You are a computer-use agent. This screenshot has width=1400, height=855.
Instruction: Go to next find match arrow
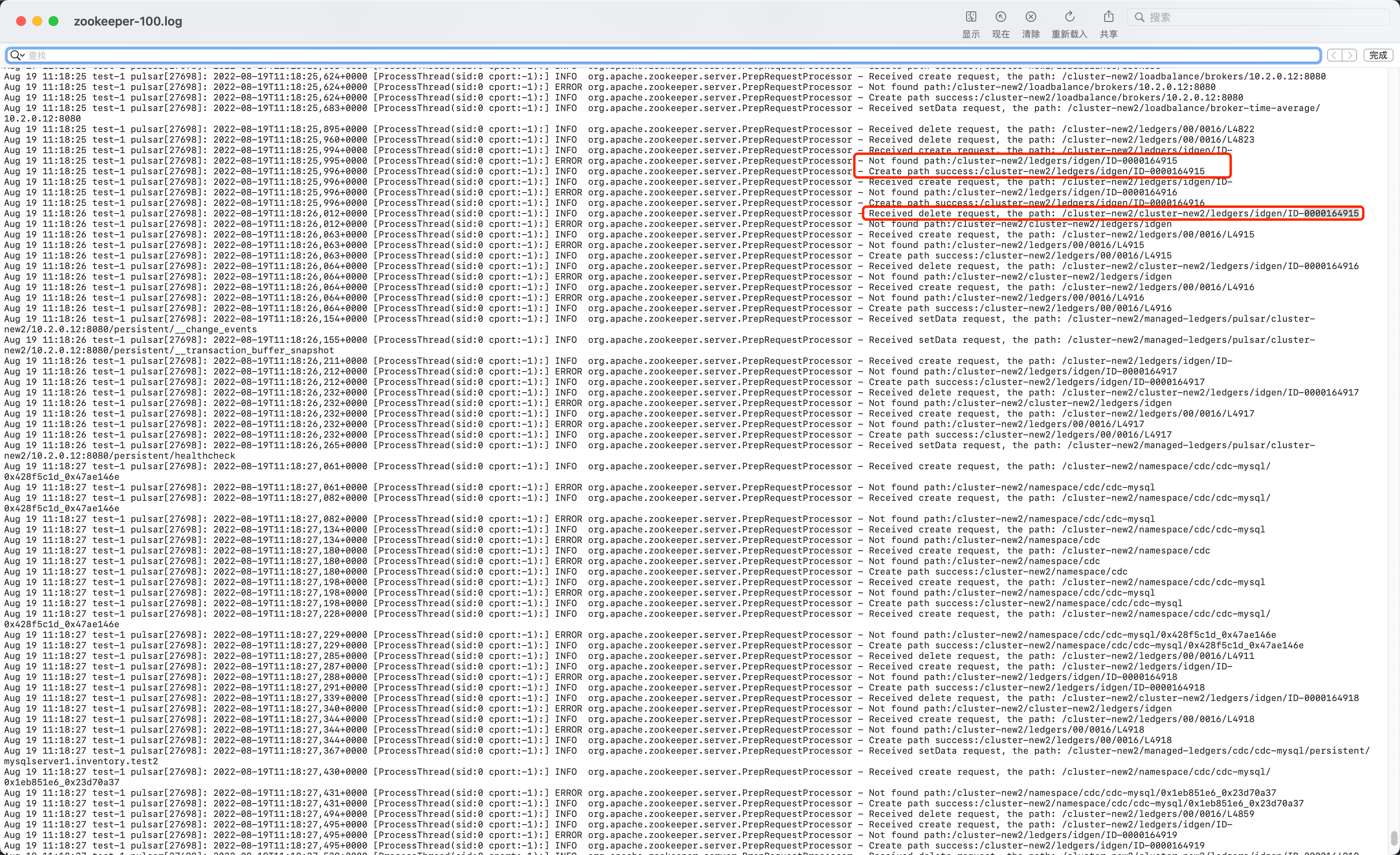click(1350, 55)
